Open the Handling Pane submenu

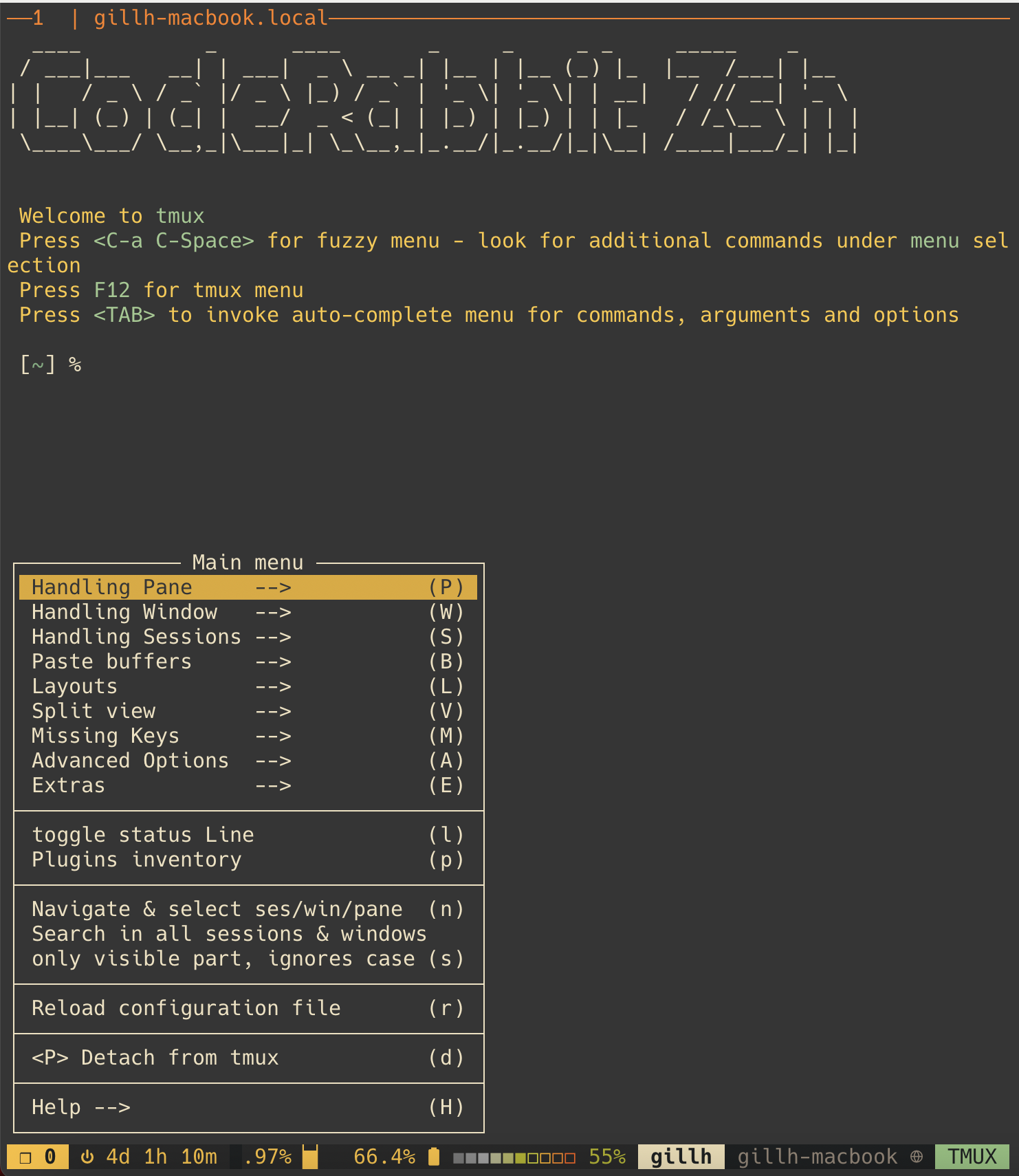point(248,587)
